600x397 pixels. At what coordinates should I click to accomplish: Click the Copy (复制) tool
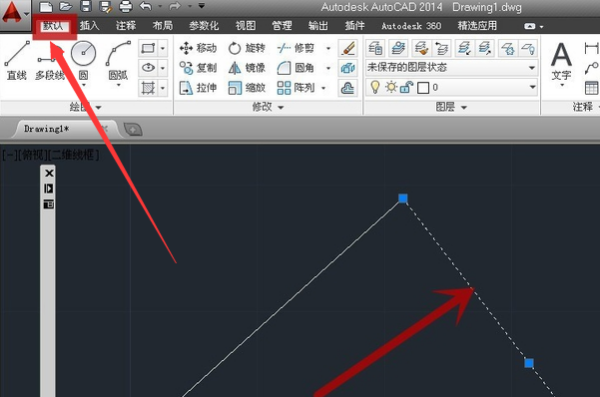pos(198,68)
